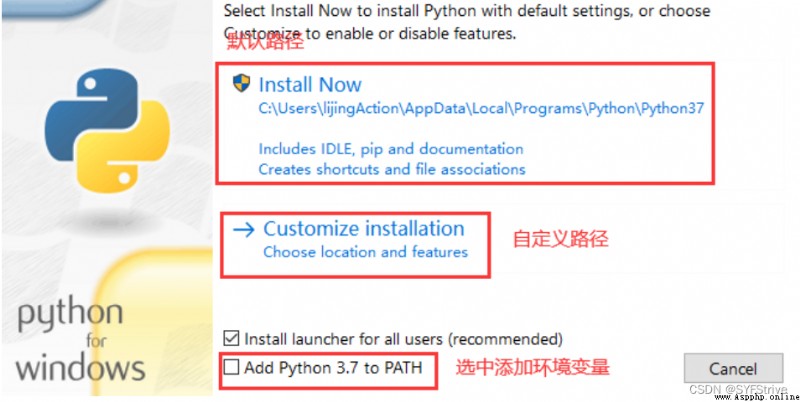
Task: Click the red 默认路径 annotation label
Action: 265,40
